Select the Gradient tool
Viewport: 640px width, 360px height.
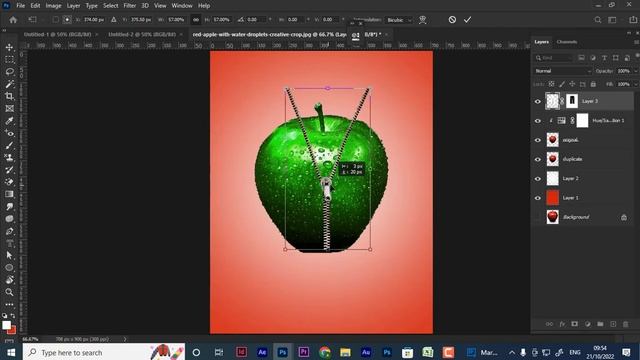point(9,194)
